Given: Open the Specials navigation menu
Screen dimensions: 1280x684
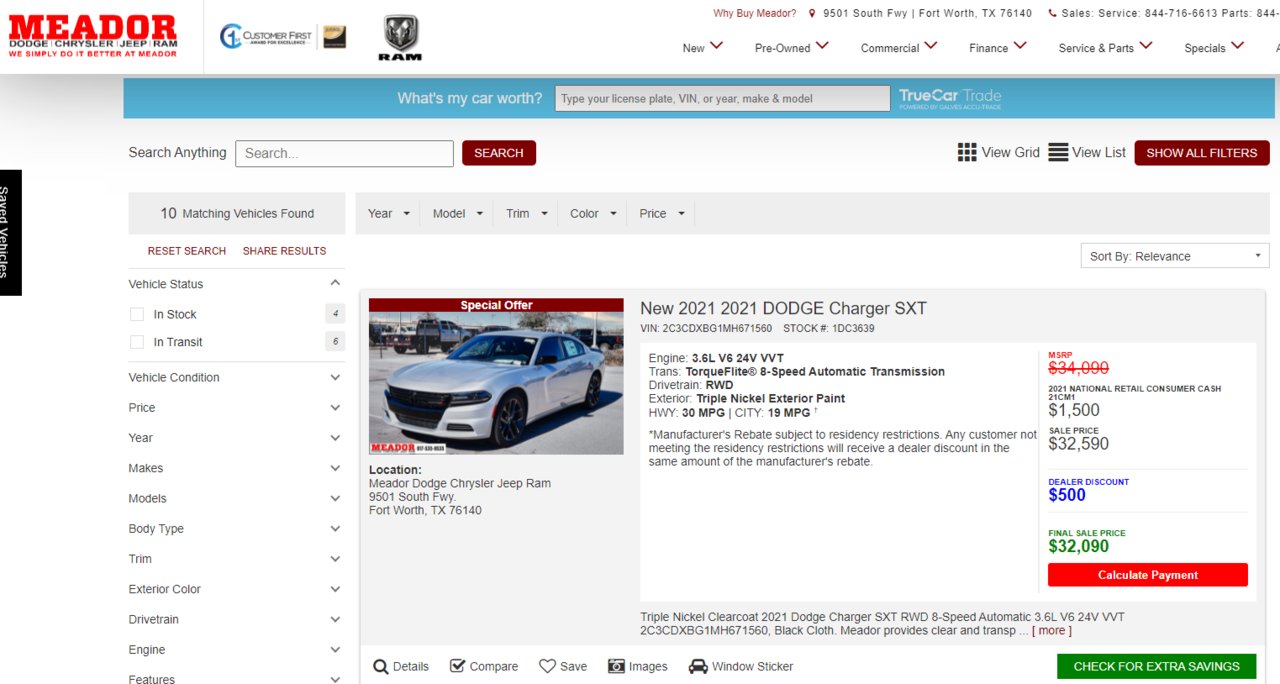Looking at the screenshot, I should click(1214, 47).
